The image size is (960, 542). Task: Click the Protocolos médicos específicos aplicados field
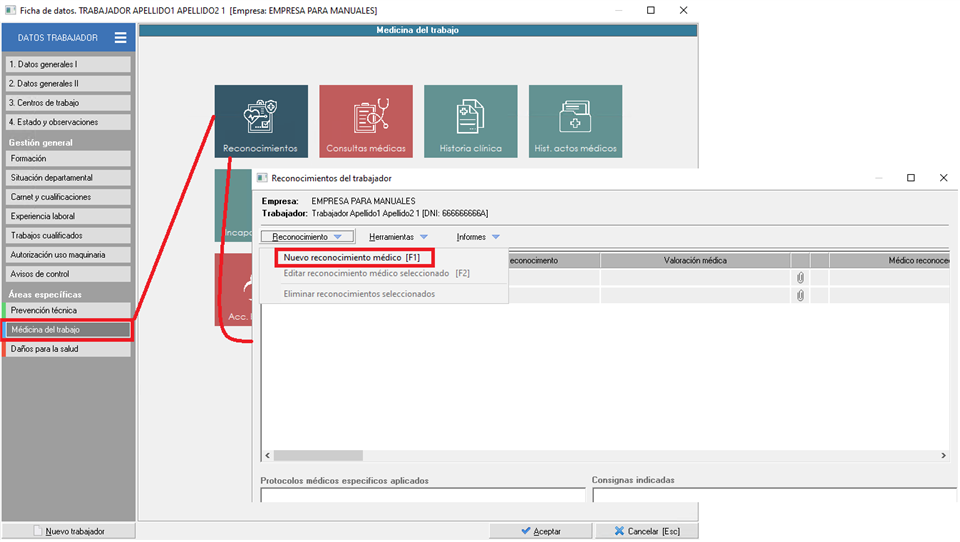pyautogui.click(x=422, y=495)
